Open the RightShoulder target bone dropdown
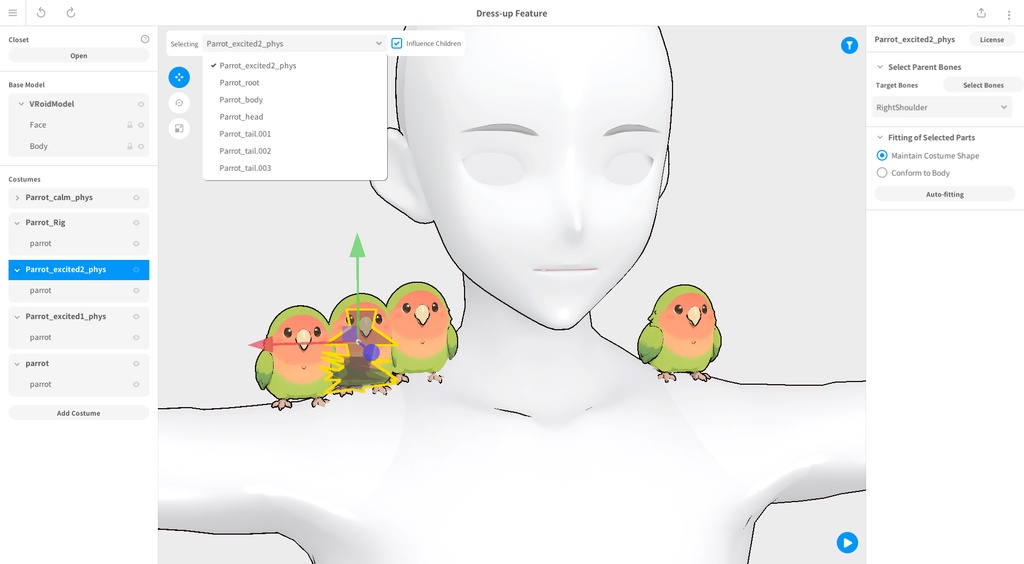 click(942, 107)
